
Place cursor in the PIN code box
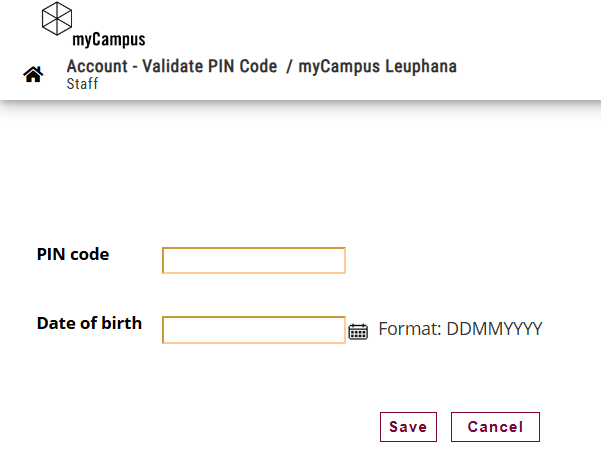(254, 260)
